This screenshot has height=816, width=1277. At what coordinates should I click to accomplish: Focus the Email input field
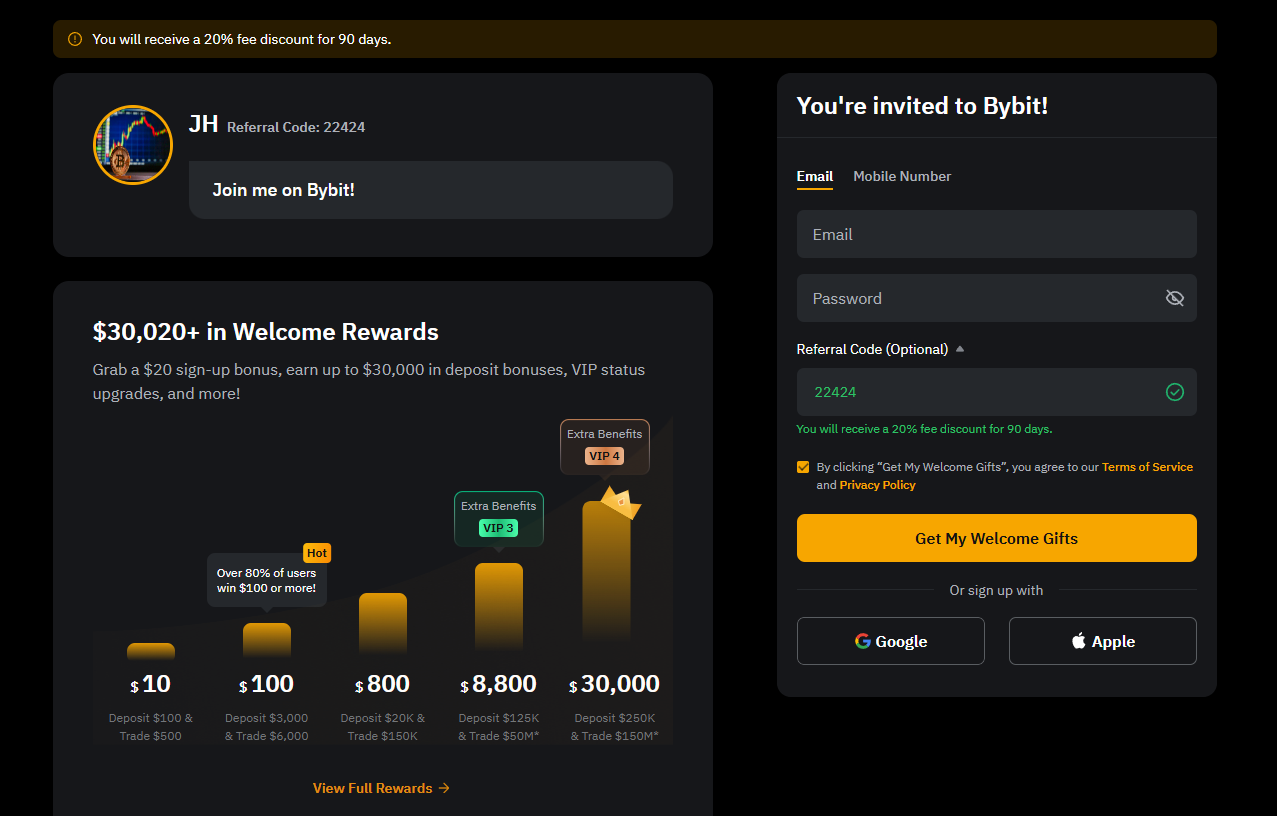point(997,234)
